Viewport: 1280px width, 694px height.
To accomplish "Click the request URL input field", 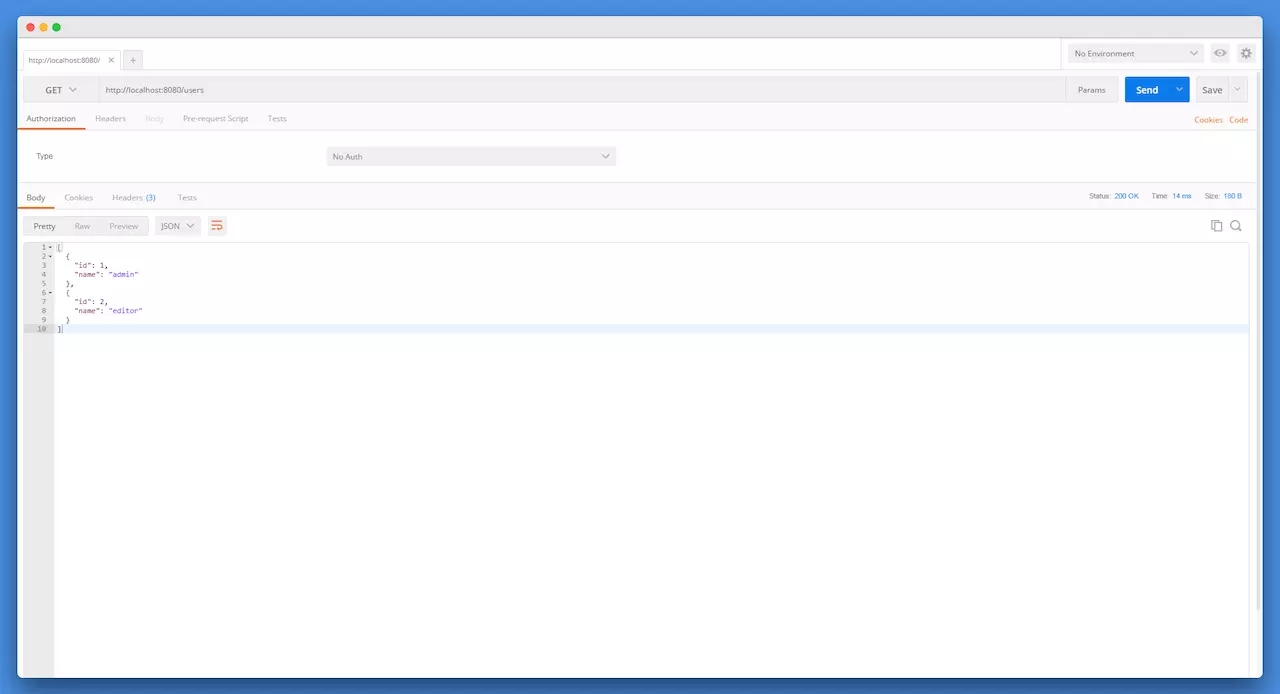I will [x=582, y=90].
